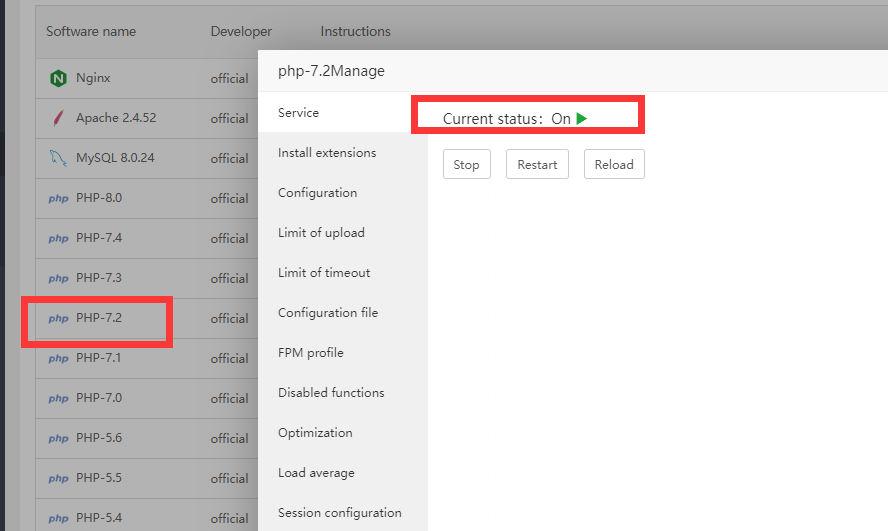The image size is (888, 531).
Task: Switch to the Configuration tab
Action: (317, 193)
